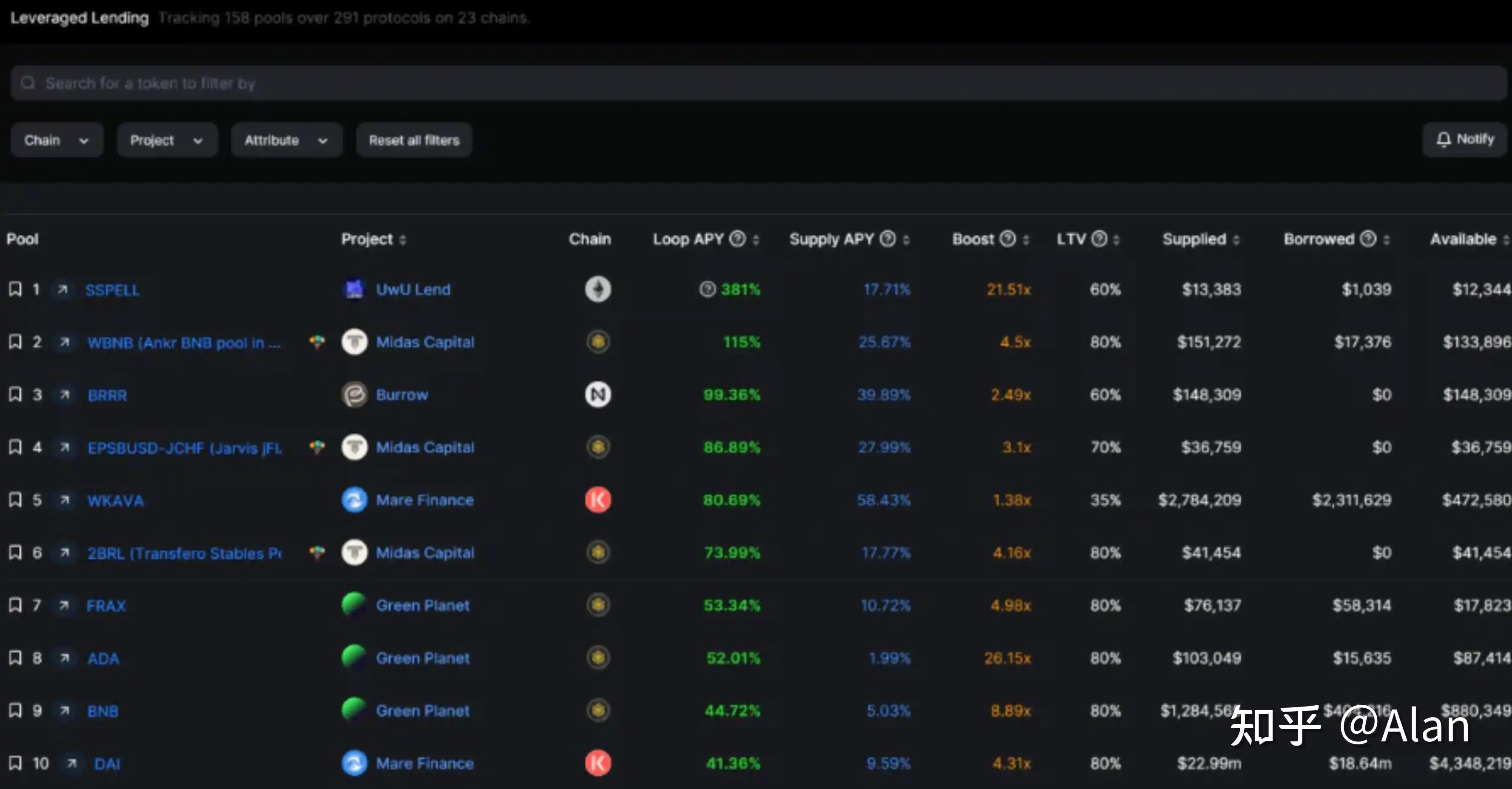The height and width of the screenshot is (789, 1512).
Task: Open external link arrow for BNB
Action: (65, 710)
